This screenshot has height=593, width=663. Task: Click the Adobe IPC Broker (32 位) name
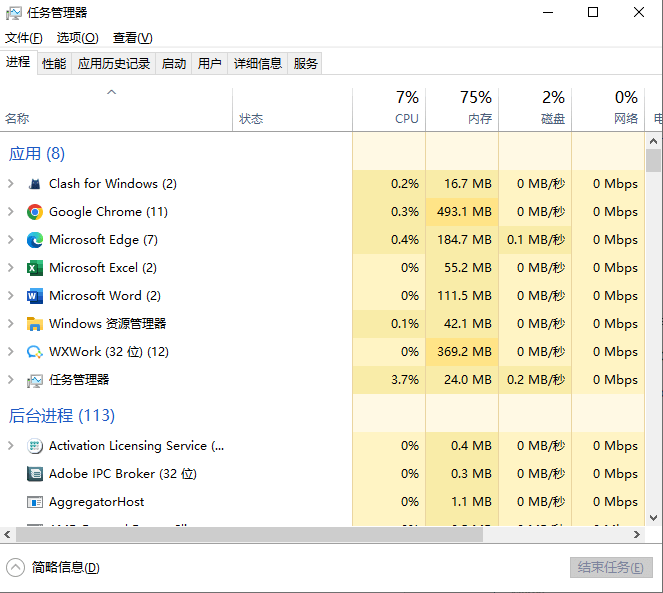point(123,474)
